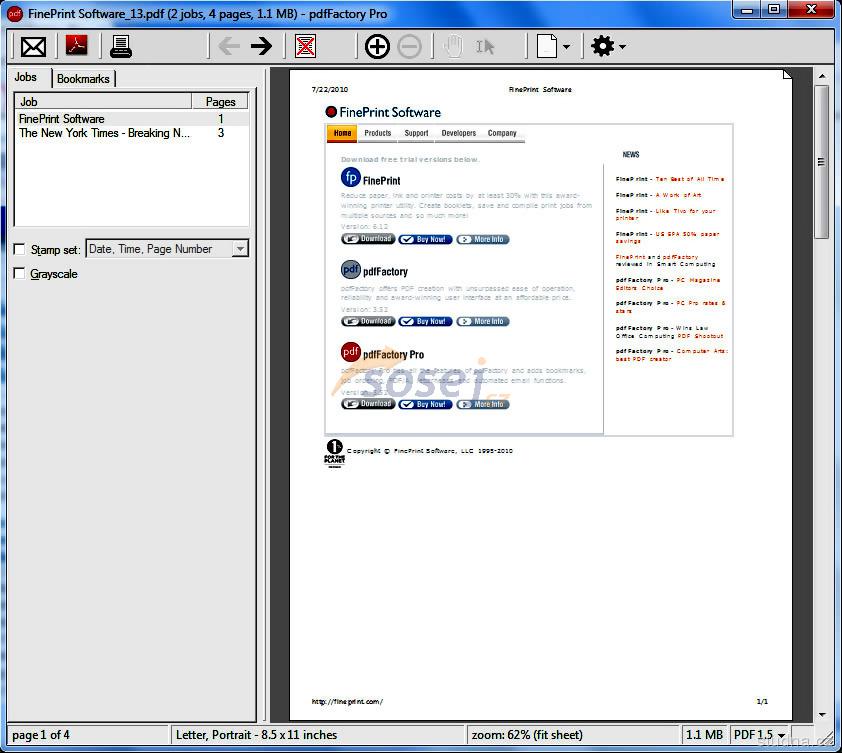The image size is (842, 753).
Task: Click Support tab in page preview
Action: (416, 133)
